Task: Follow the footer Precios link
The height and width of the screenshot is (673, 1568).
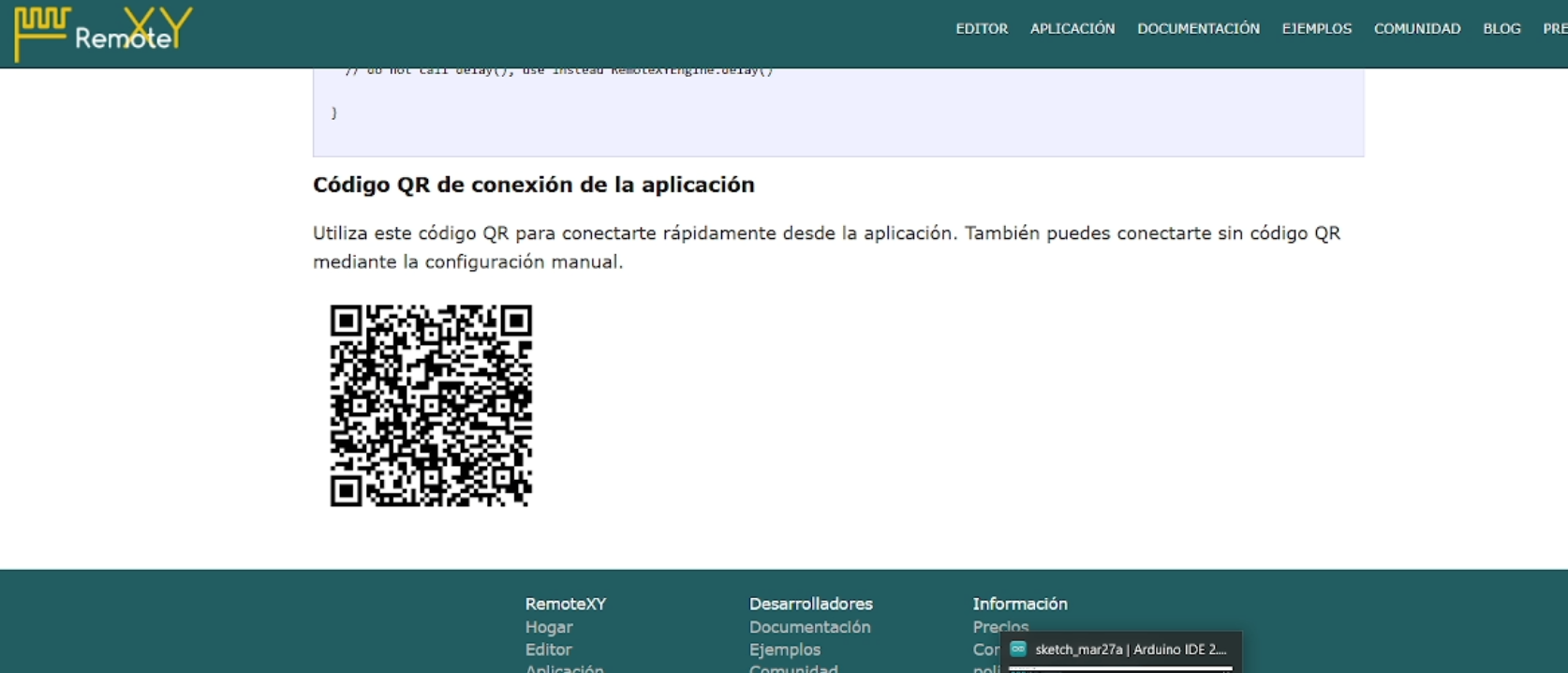Action: [1000, 626]
